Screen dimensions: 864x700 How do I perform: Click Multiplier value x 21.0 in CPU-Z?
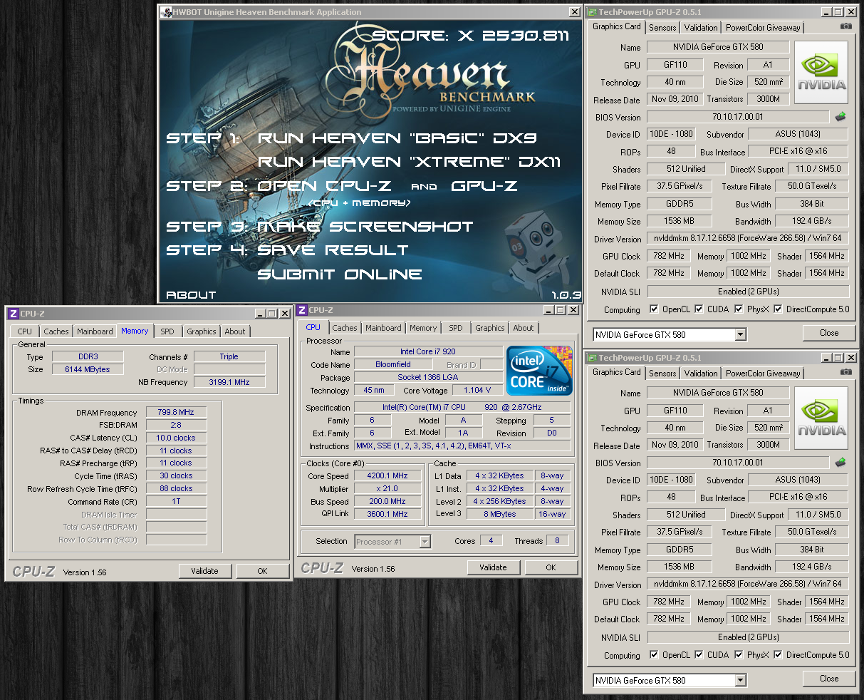pyautogui.click(x=387, y=488)
